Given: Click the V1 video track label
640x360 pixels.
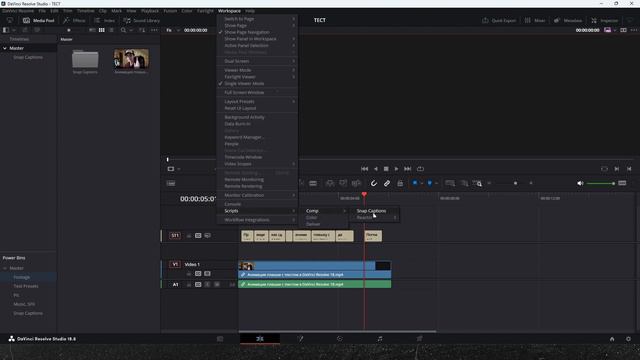Looking at the screenshot, I should point(175,264).
